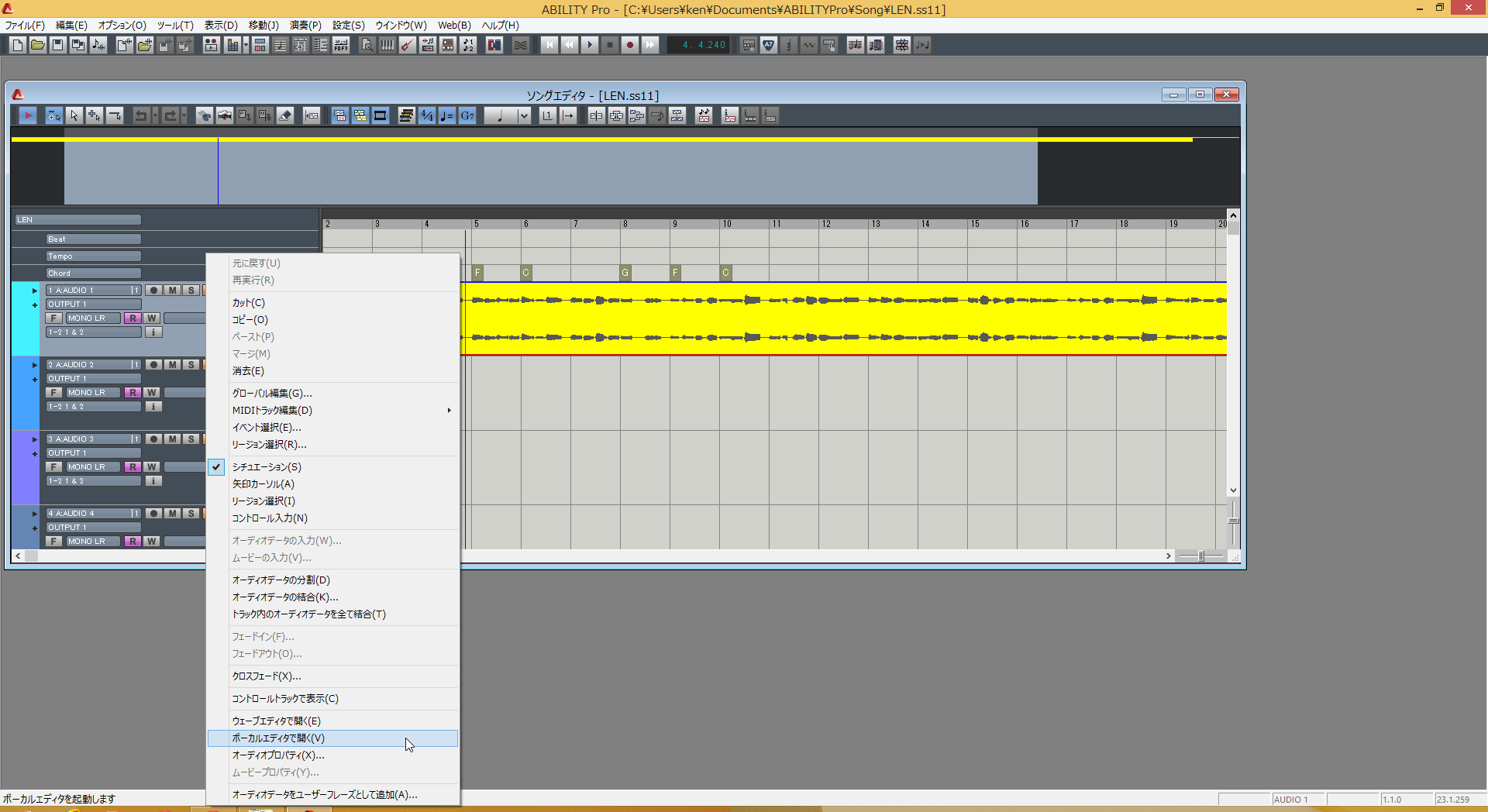Open the Redo history dropdown arrow
The height and width of the screenshot is (812, 1488).
pos(184,115)
